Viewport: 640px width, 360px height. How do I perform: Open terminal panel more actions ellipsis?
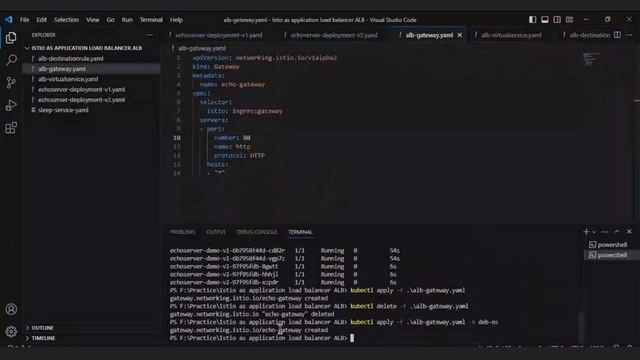[x=604, y=232]
